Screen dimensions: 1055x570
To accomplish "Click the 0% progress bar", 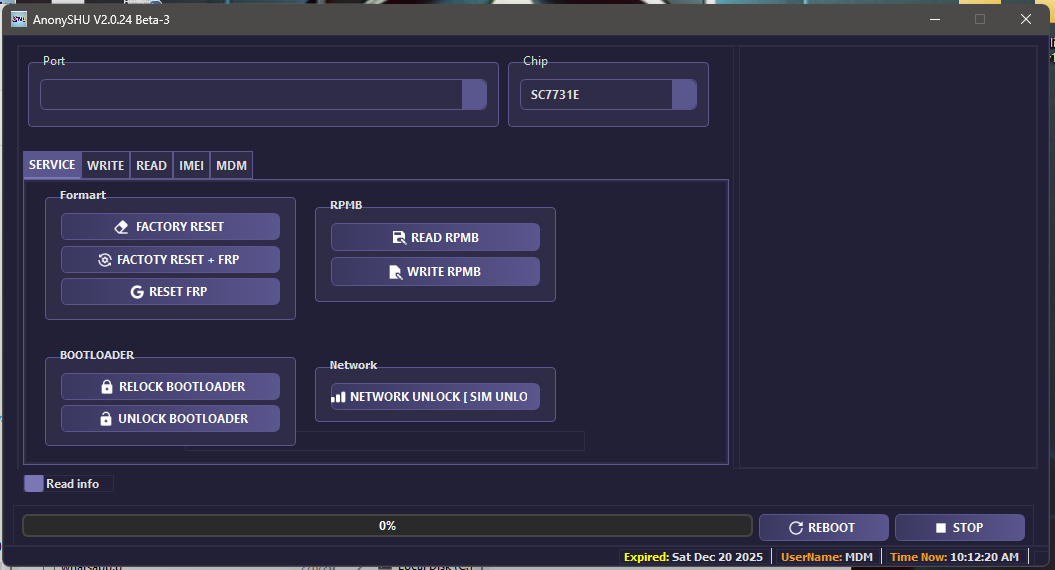I will (387, 526).
